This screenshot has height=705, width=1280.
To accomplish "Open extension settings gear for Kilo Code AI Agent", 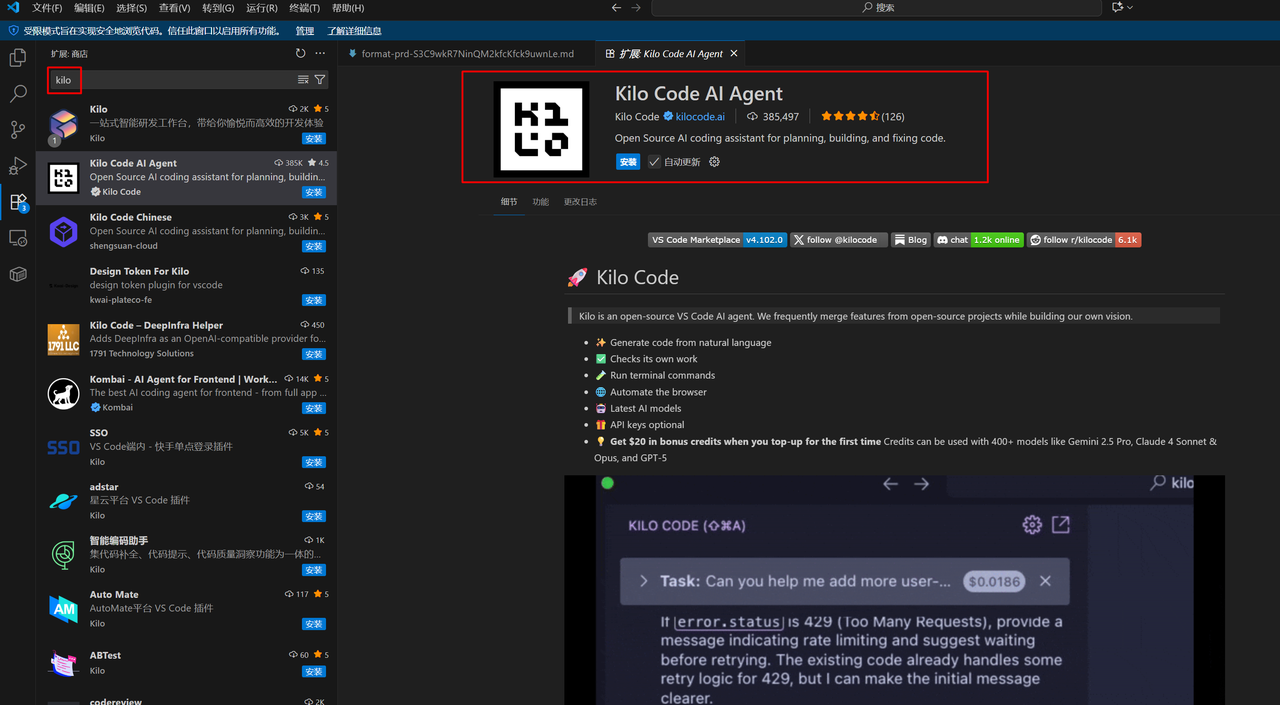I will 714,161.
